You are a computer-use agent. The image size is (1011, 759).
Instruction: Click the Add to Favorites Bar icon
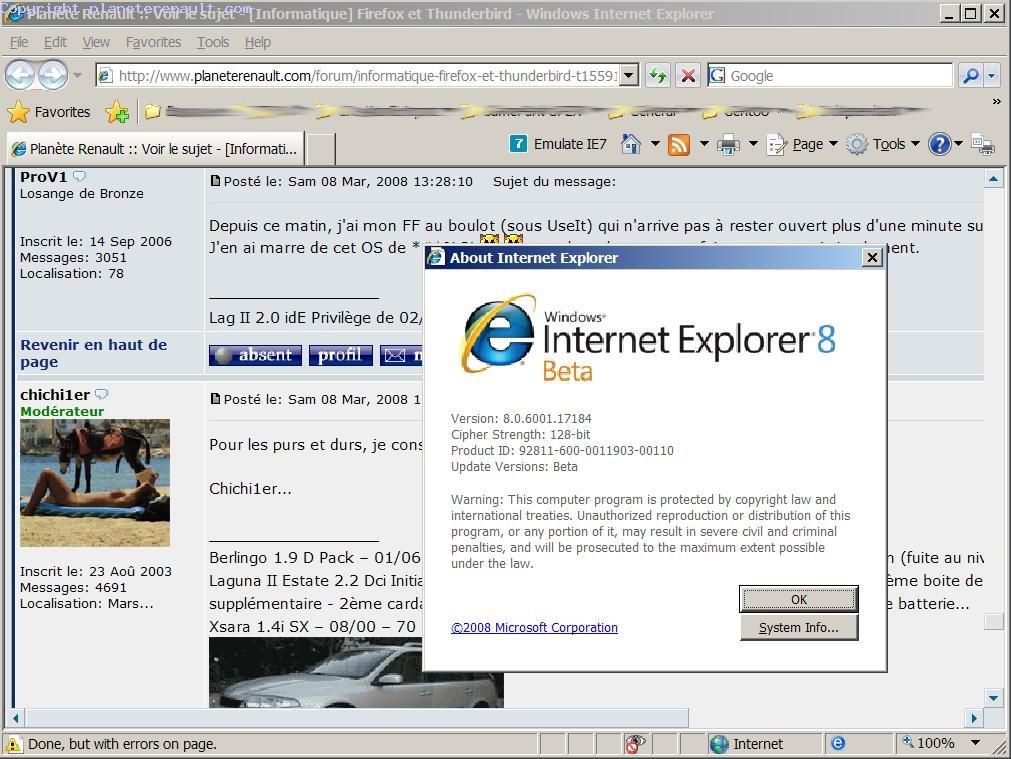click(x=117, y=112)
